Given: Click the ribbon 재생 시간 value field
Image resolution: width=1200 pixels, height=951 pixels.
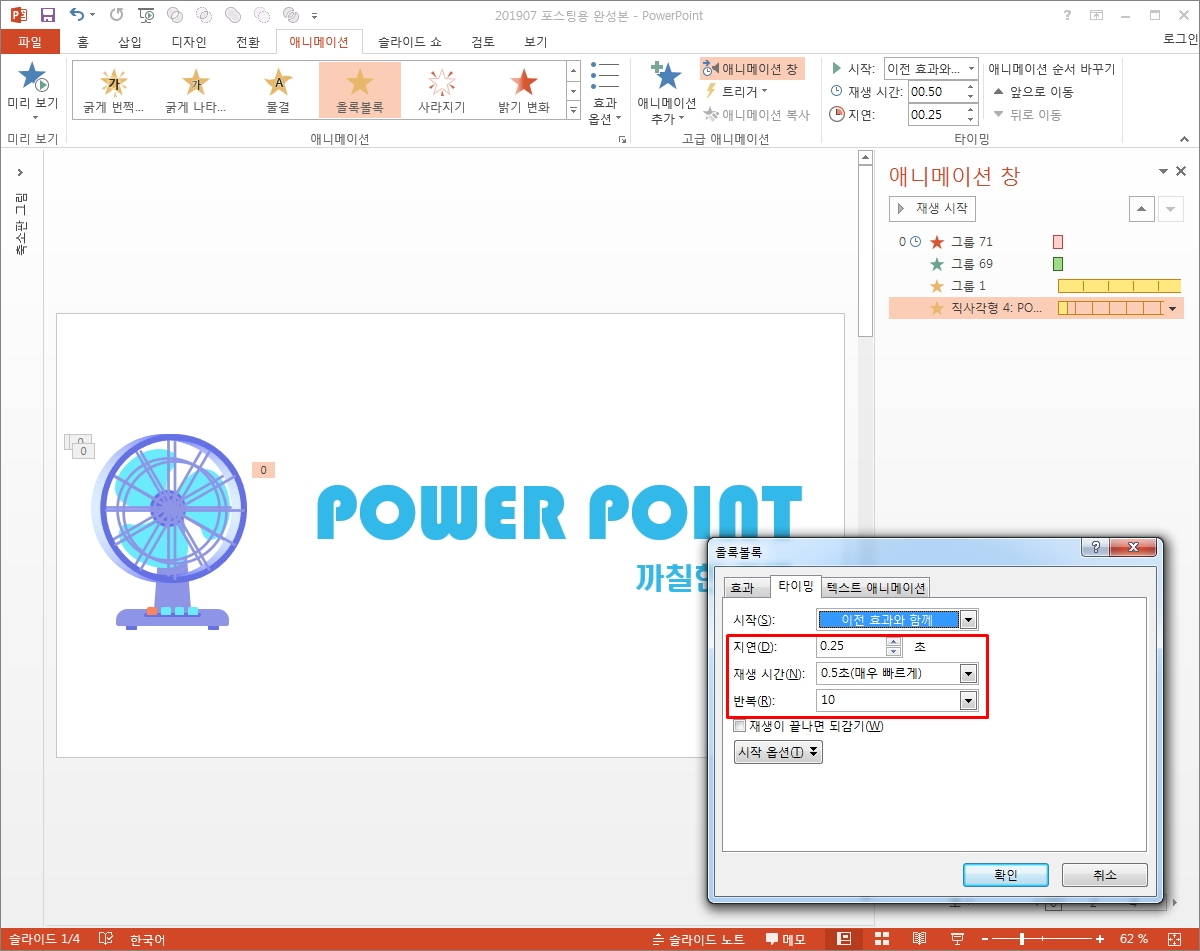Looking at the screenshot, I should point(934,91).
